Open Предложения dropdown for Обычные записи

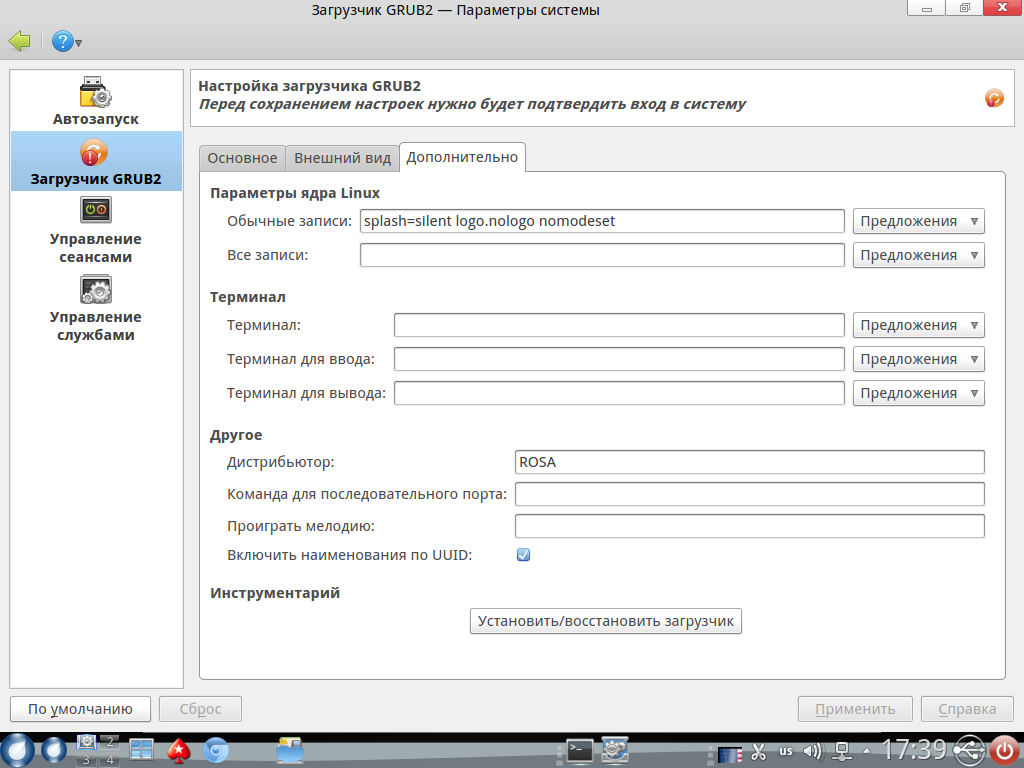pyautogui.click(x=918, y=221)
